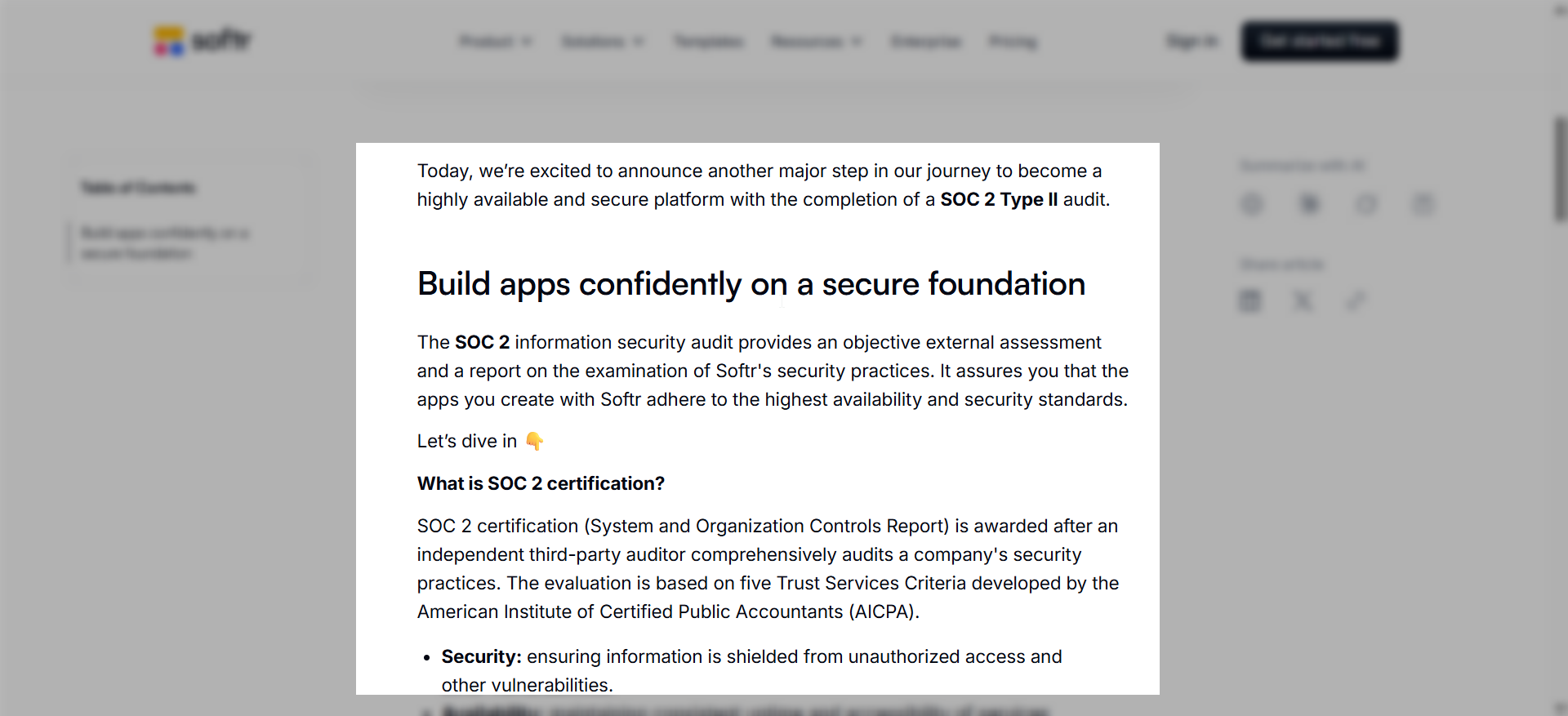The height and width of the screenshot is (716, 1568).
Task: Select the subheading 'What is SOC 2 certification?'
Action: pos(541,483)
